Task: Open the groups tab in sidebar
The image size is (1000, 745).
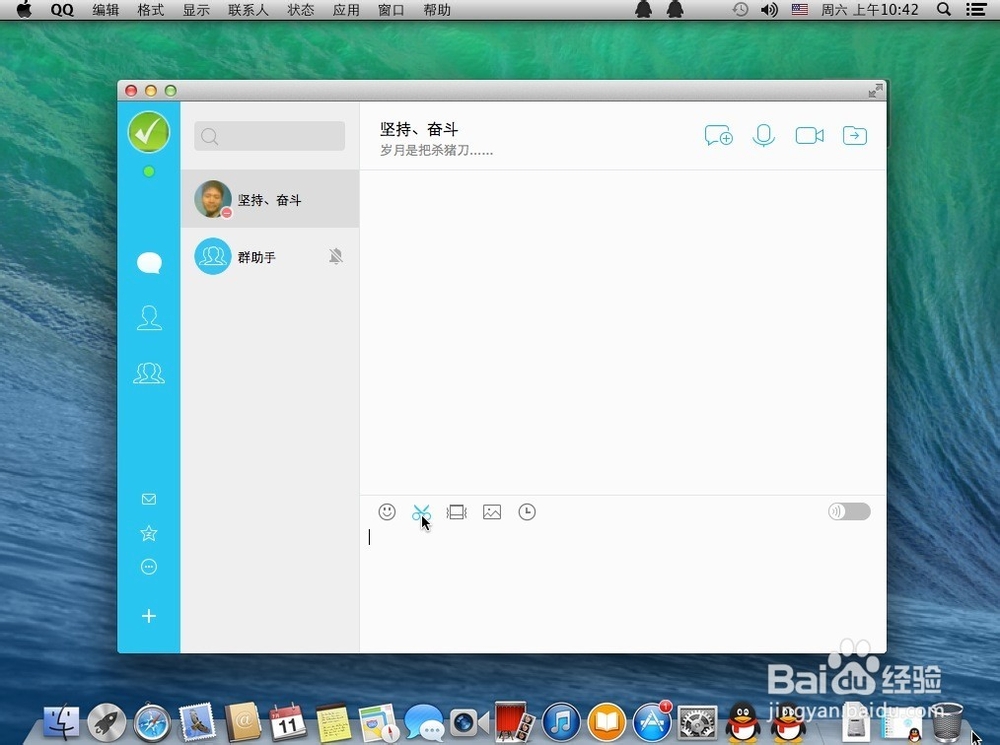Action: pos(149,372)
